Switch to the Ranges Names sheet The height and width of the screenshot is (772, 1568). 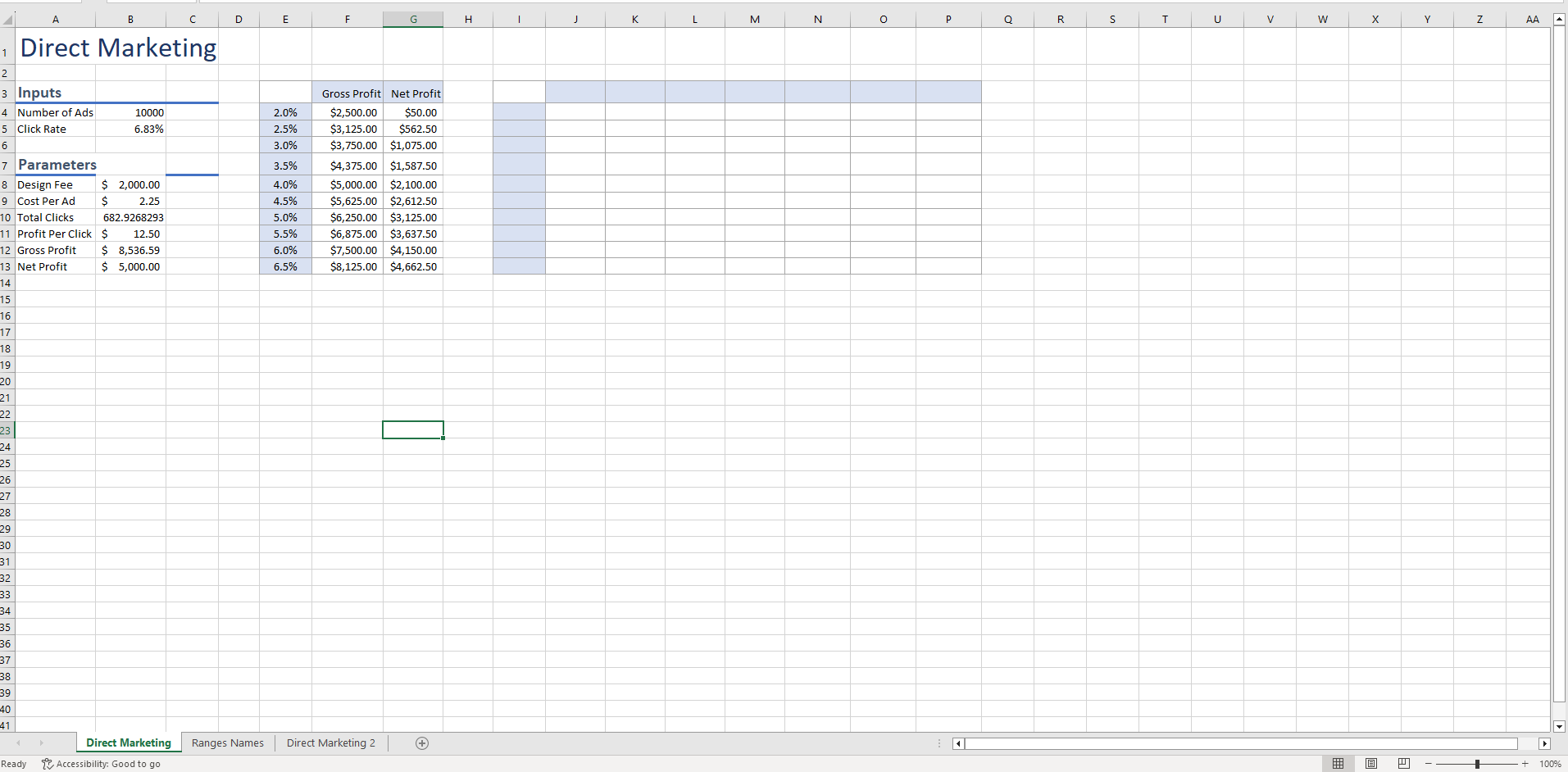click(x=228, y=742)
